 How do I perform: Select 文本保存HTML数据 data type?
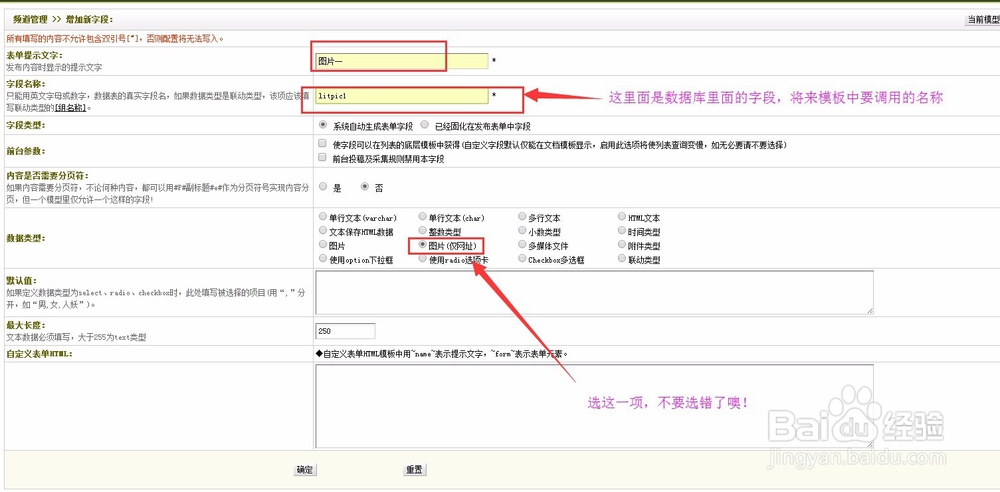click(x=323, y=231)
